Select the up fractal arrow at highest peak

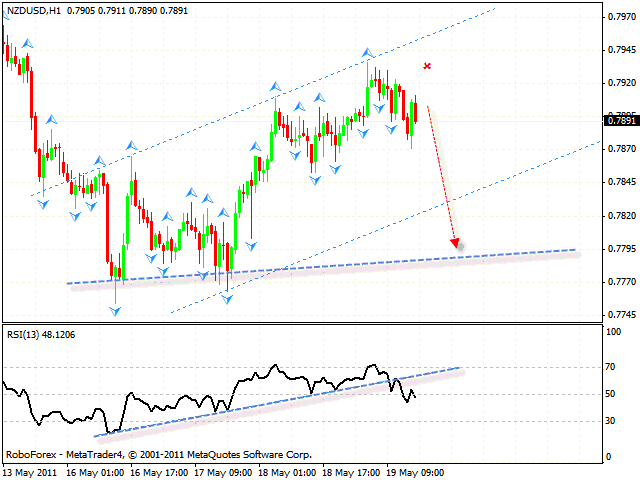367,52
